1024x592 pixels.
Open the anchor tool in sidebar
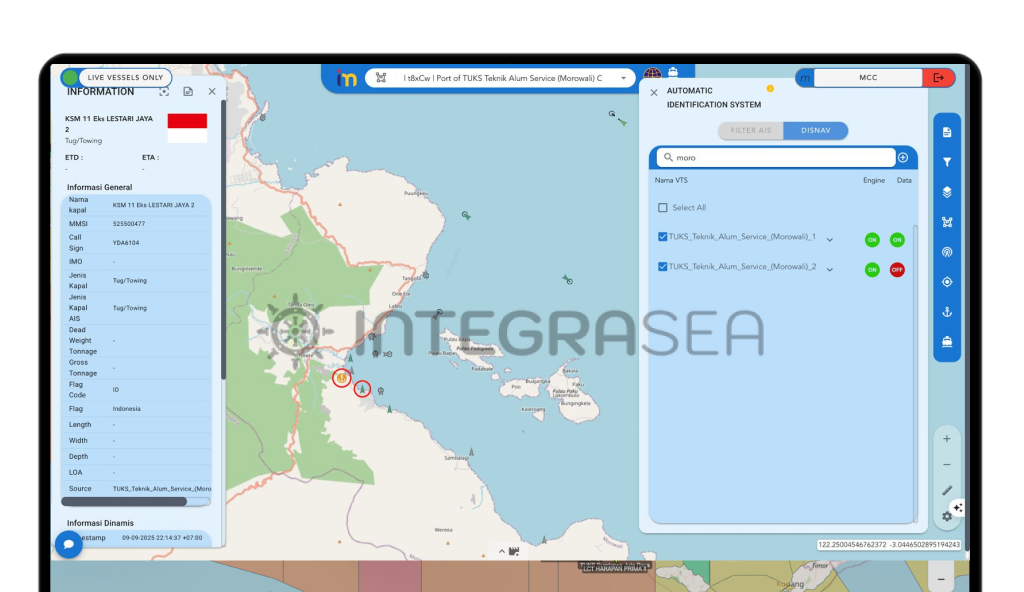pos(946,312)
